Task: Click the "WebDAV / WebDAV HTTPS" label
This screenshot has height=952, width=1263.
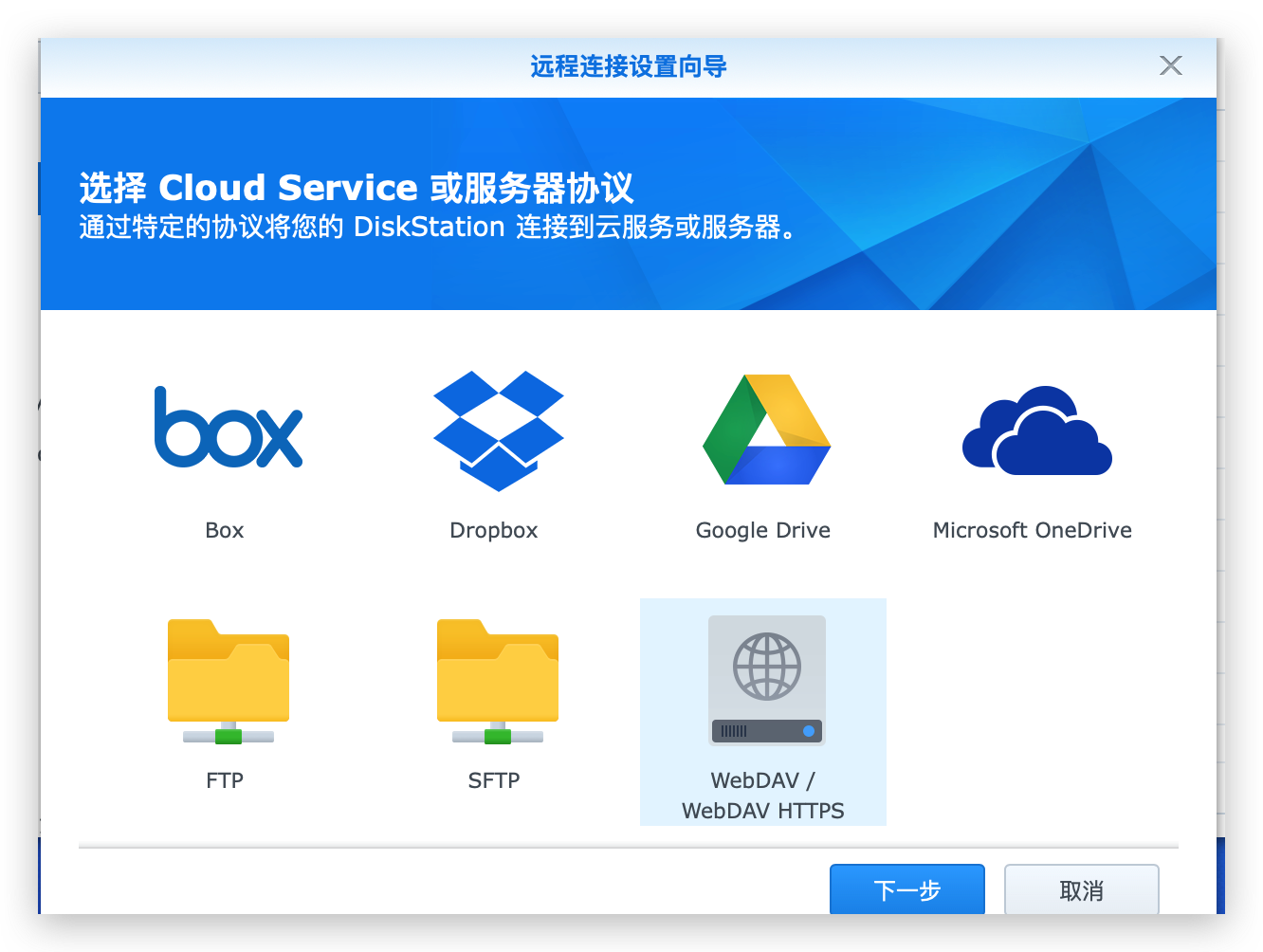Action: (762, 796)
